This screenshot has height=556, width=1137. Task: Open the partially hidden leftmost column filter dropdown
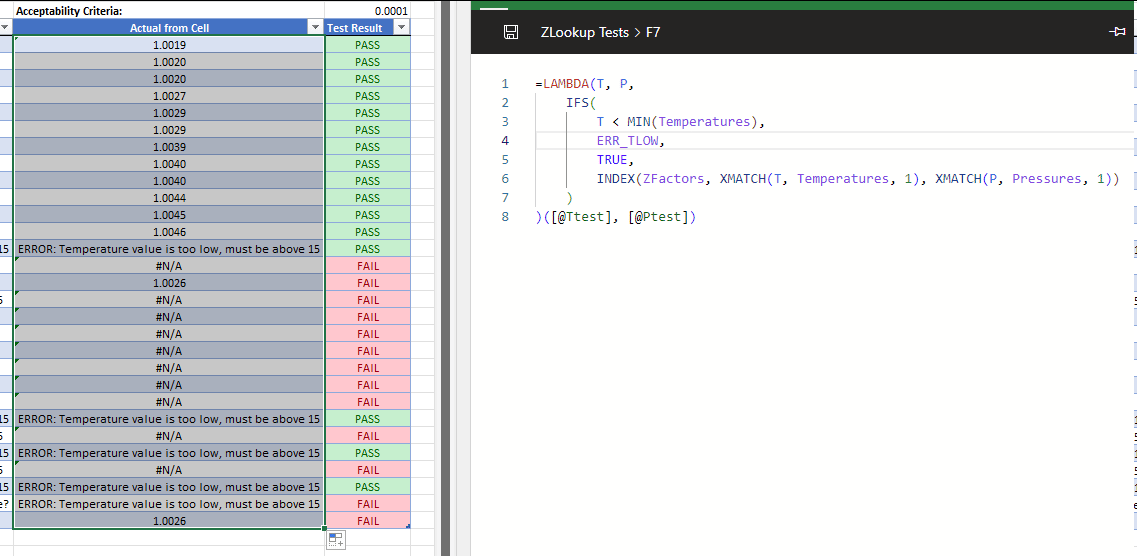tap(5, 28)
